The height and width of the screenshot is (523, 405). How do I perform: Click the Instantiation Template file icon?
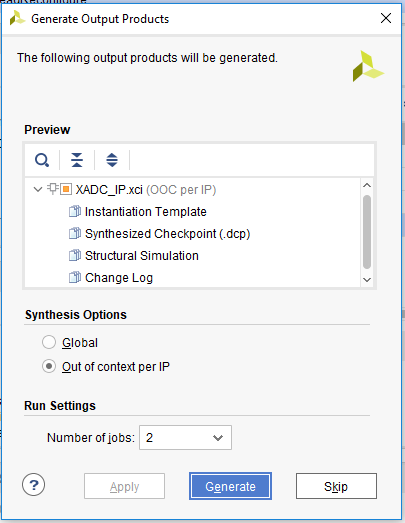pos(75,211)
